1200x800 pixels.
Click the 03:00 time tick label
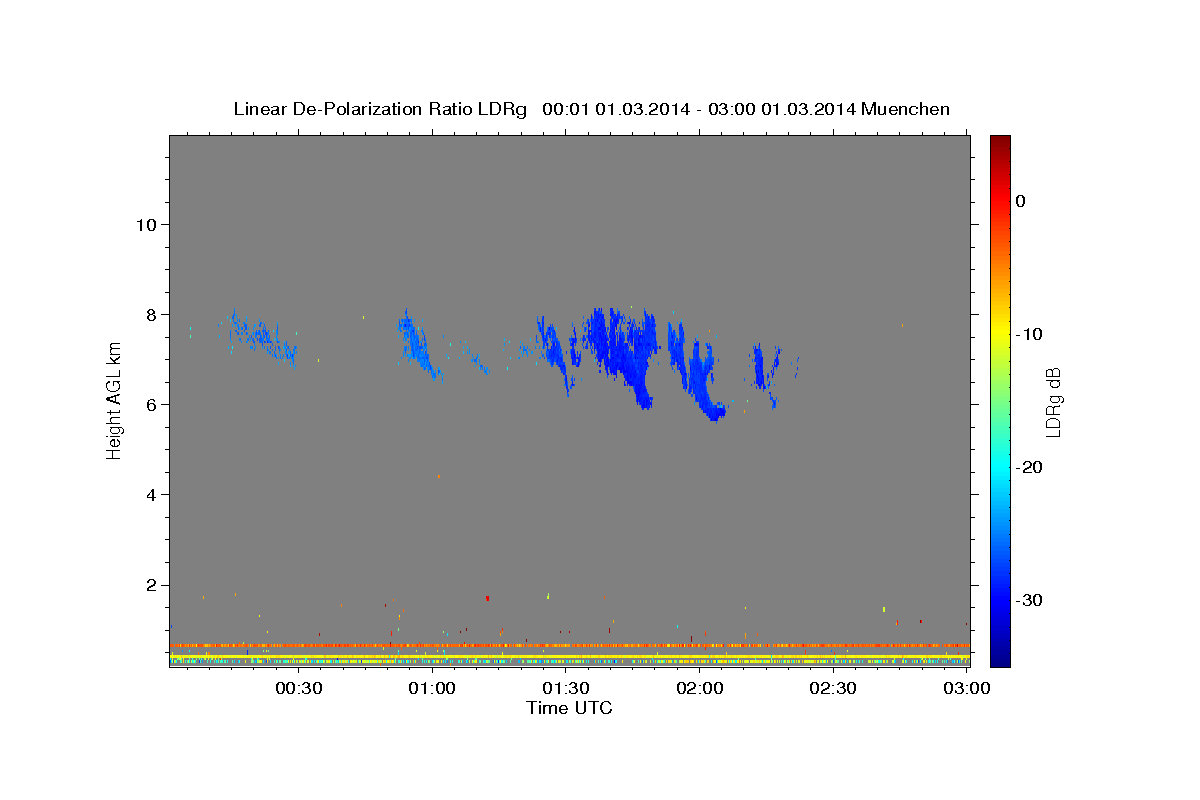pyautogui.click(x=966, y=688)
